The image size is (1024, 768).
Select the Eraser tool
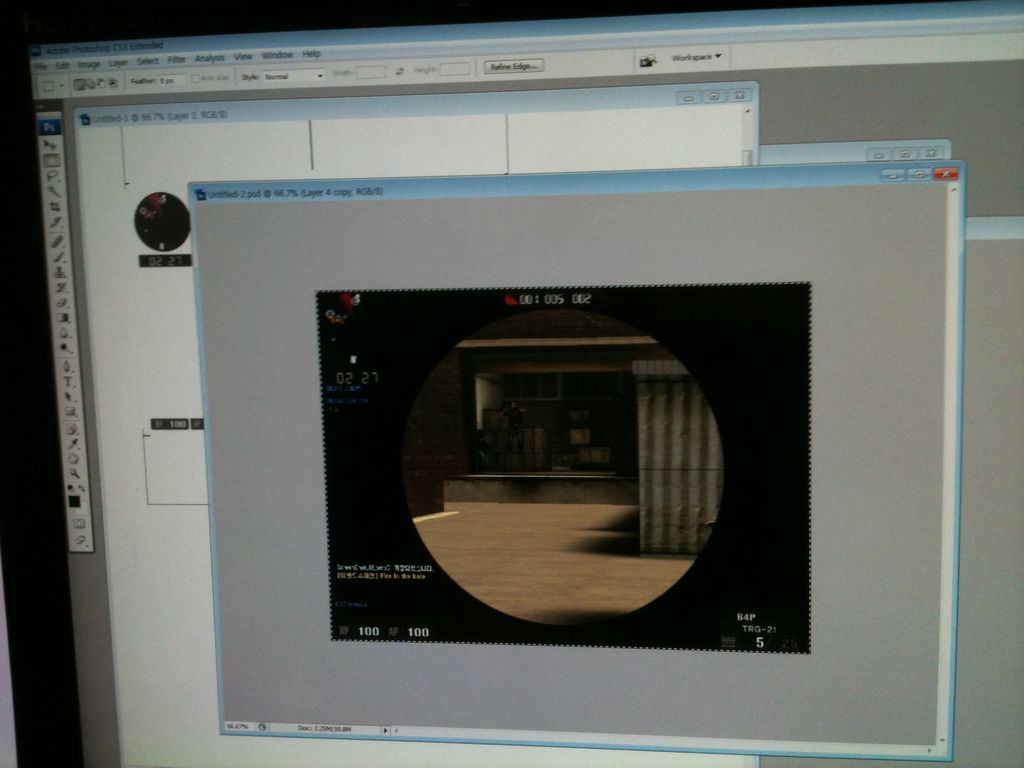(62, 303)
